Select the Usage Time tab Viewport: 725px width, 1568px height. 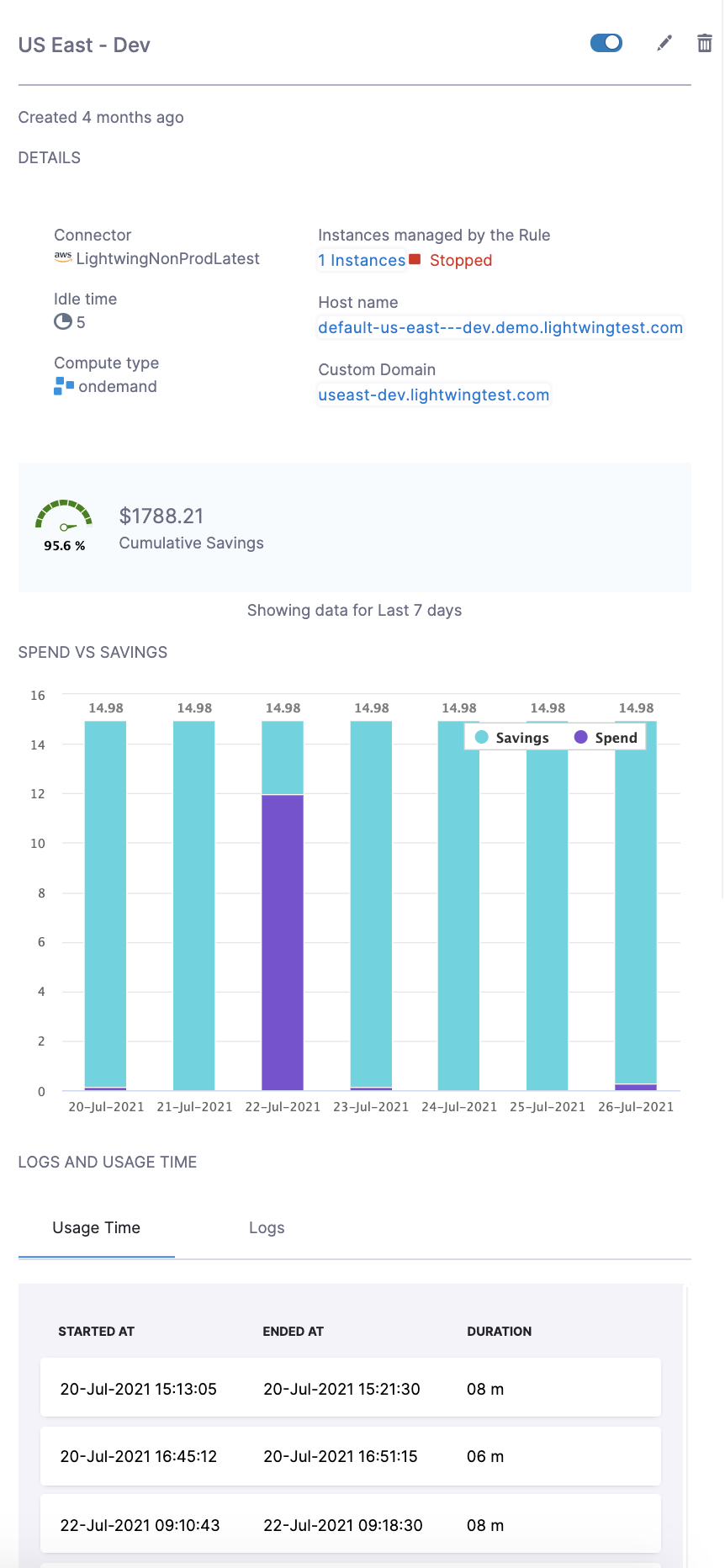pos(97,1228)
